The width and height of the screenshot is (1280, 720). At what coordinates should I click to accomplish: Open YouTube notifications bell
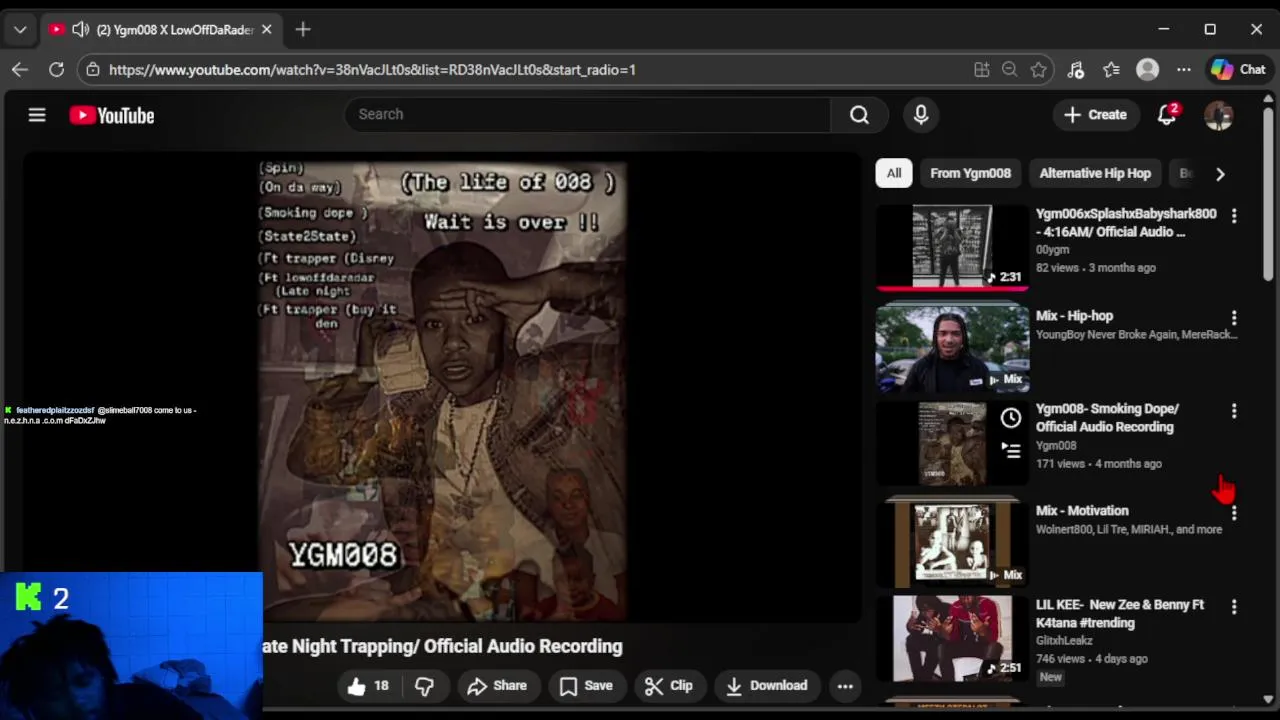1167,115
